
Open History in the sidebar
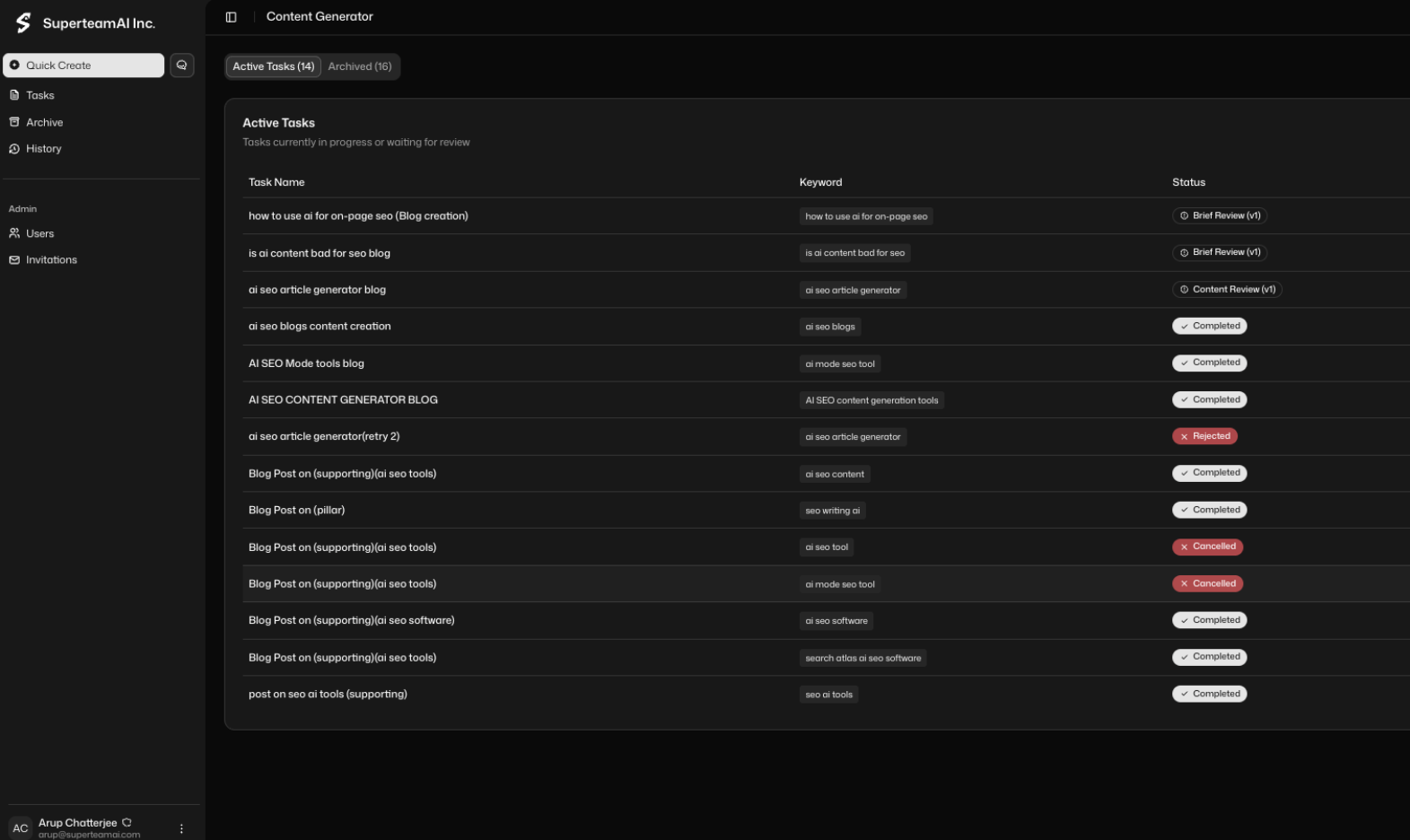[43, 149]
